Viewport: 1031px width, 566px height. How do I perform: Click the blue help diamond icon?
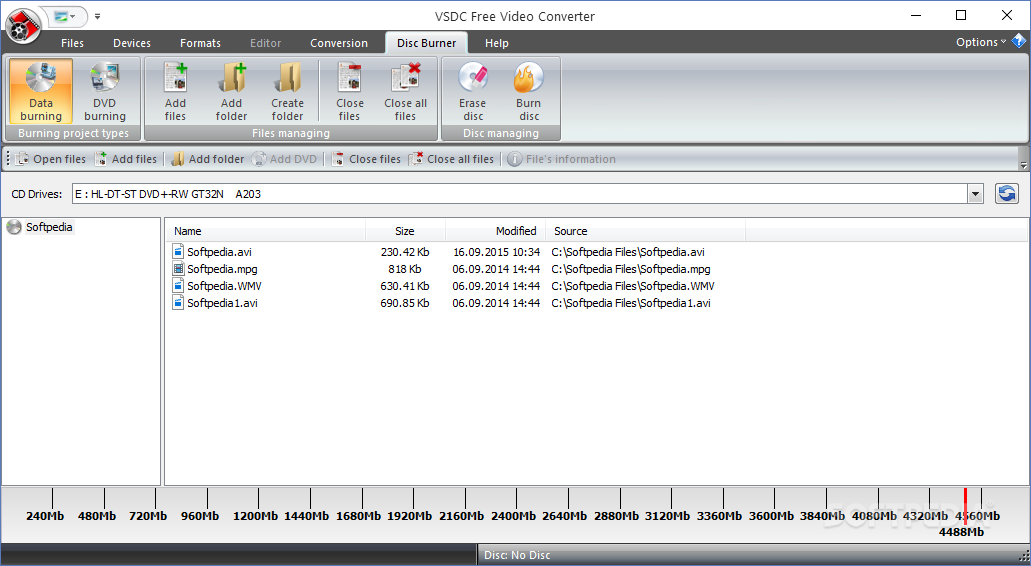coord(1019,41)
